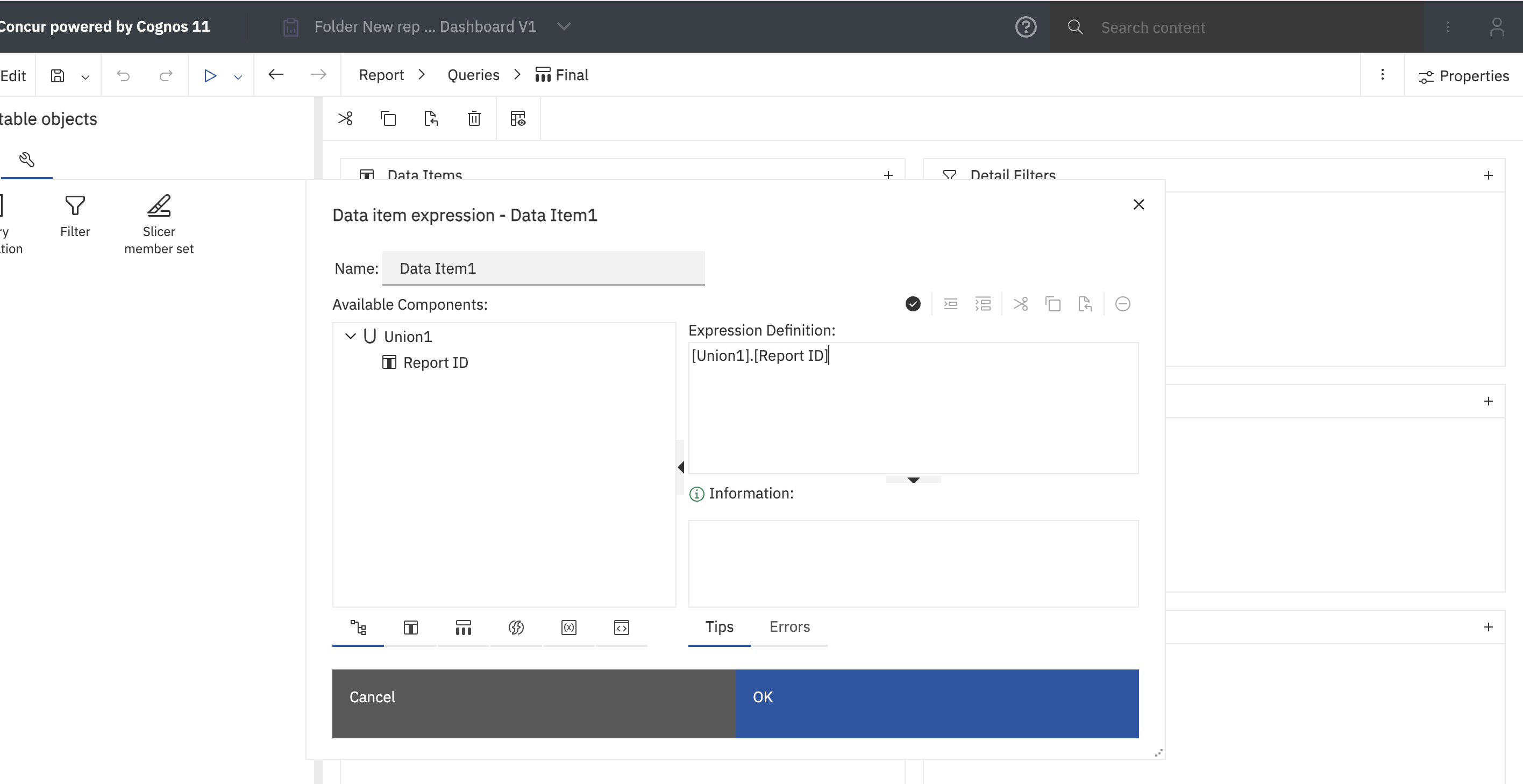
Task: Select the Errors tab
Action: tap(789, 627)
